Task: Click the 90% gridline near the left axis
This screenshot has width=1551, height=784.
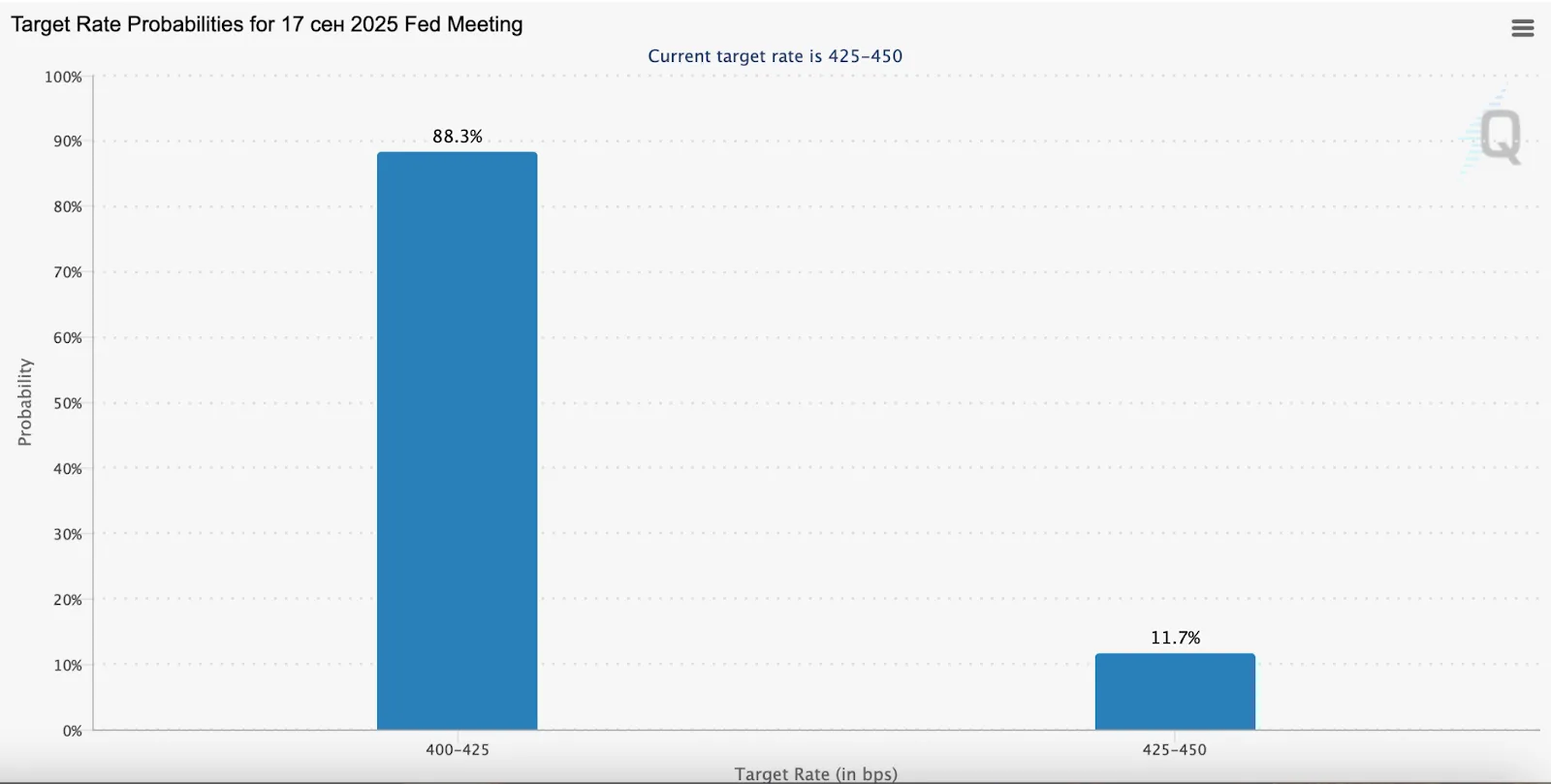Action: tap(145, 140)
